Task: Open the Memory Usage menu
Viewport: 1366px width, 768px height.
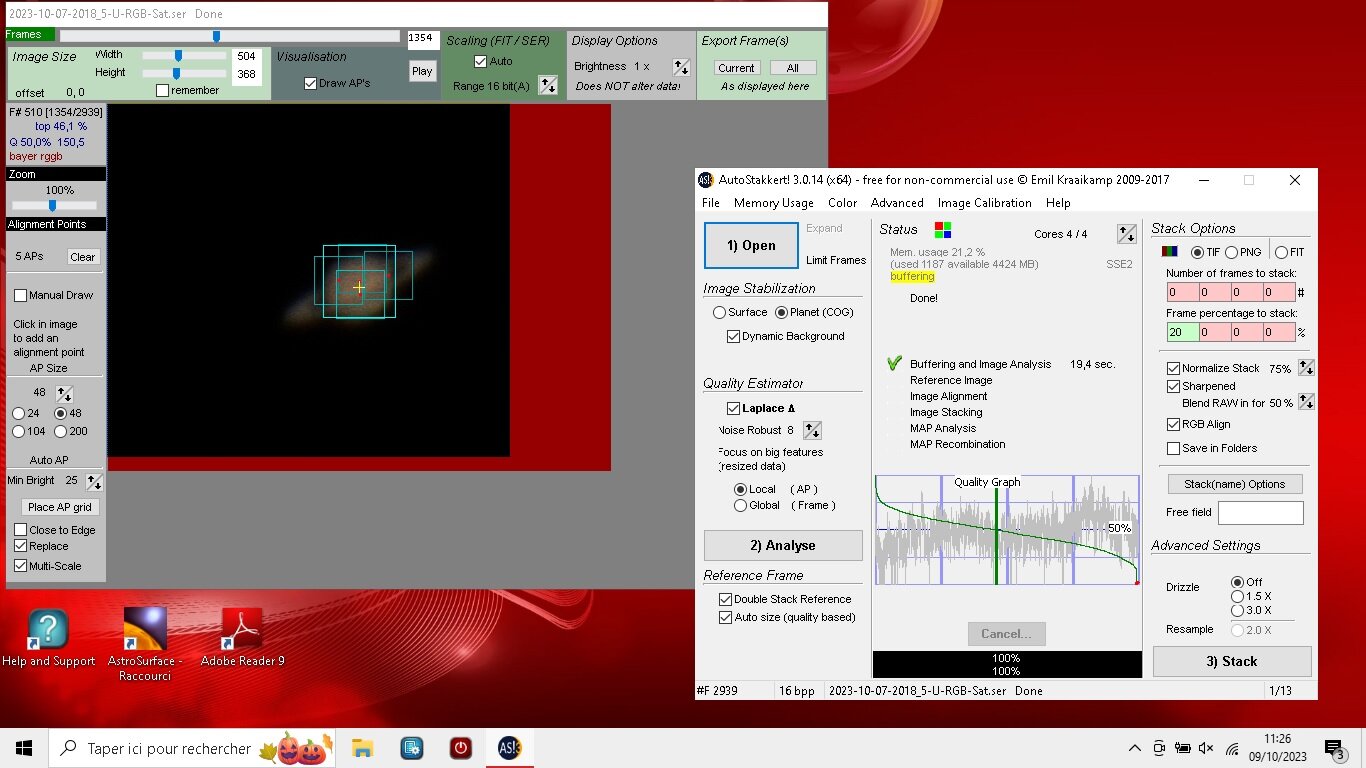Action: (x=773, y=203)
